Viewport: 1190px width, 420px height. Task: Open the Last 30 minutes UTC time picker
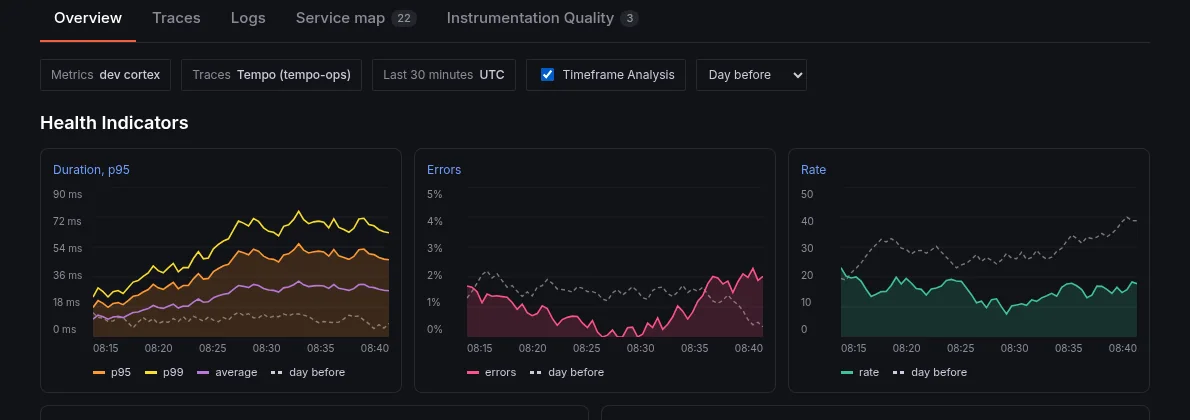444,75
